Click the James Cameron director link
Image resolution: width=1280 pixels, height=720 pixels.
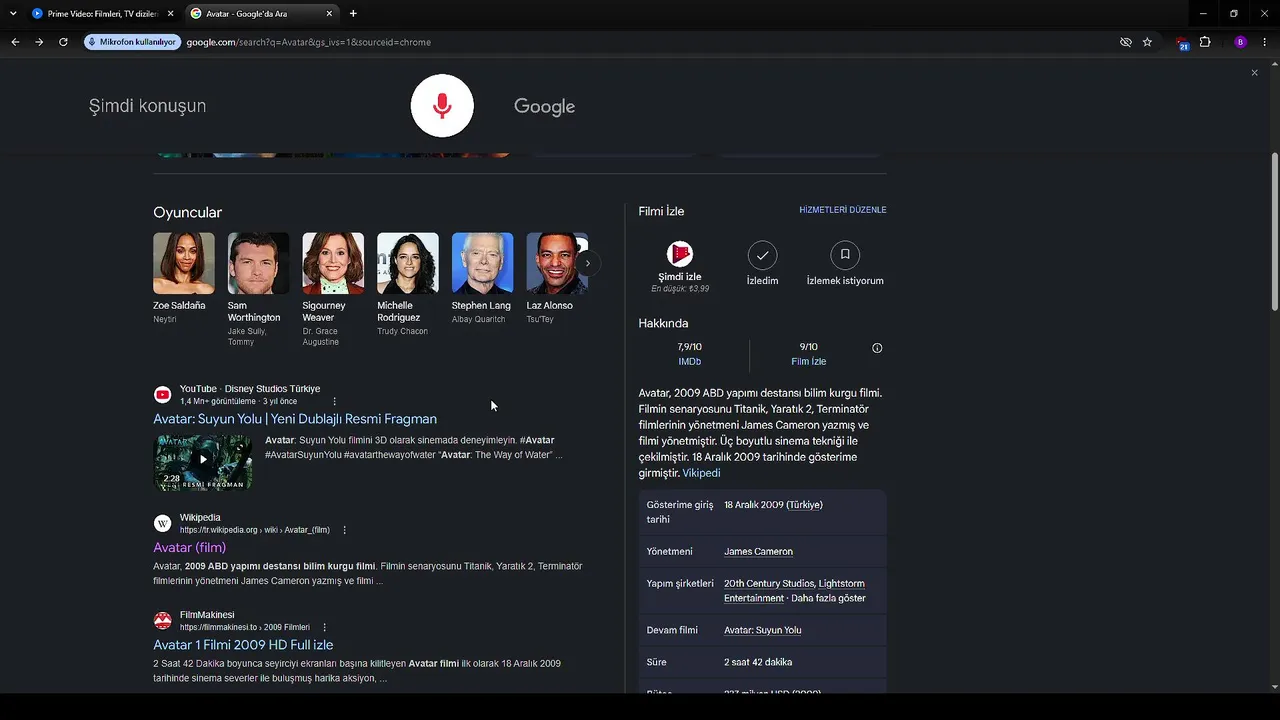point(758,552)
